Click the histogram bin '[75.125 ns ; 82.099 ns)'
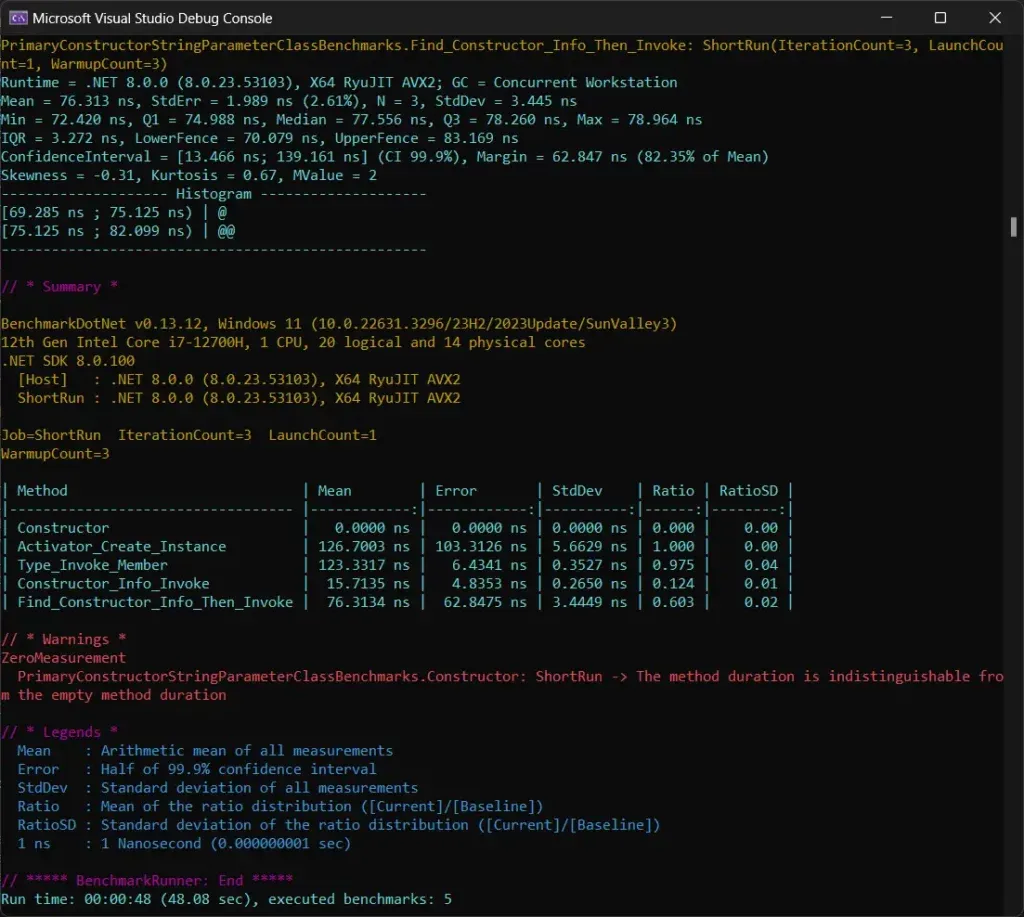Image resolution: width=1024 pixels, height=917 pixels. 97,231
